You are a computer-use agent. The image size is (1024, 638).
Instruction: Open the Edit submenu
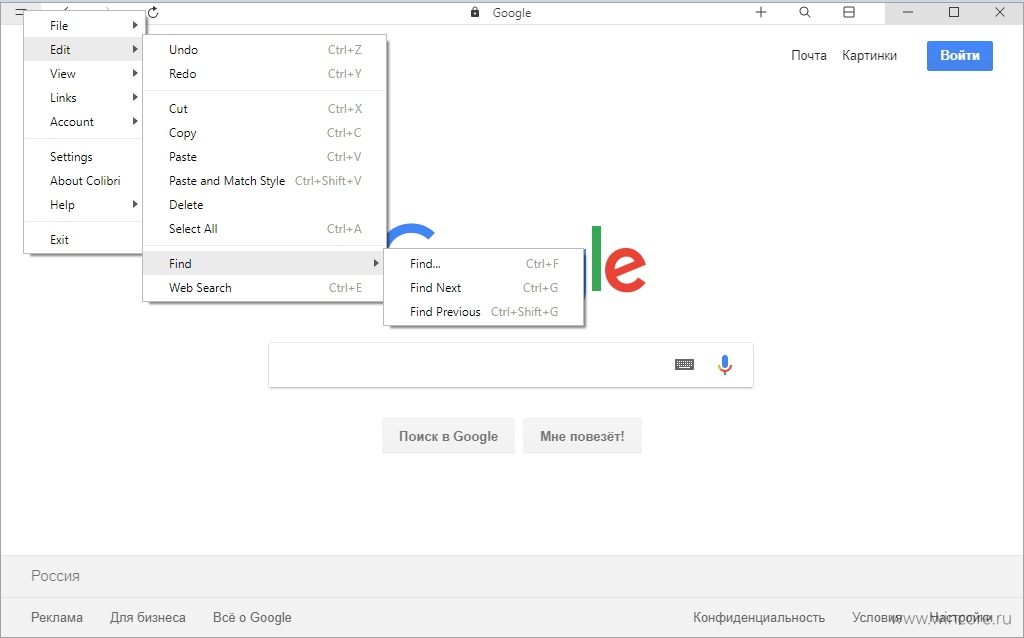(x=84, y=50)
